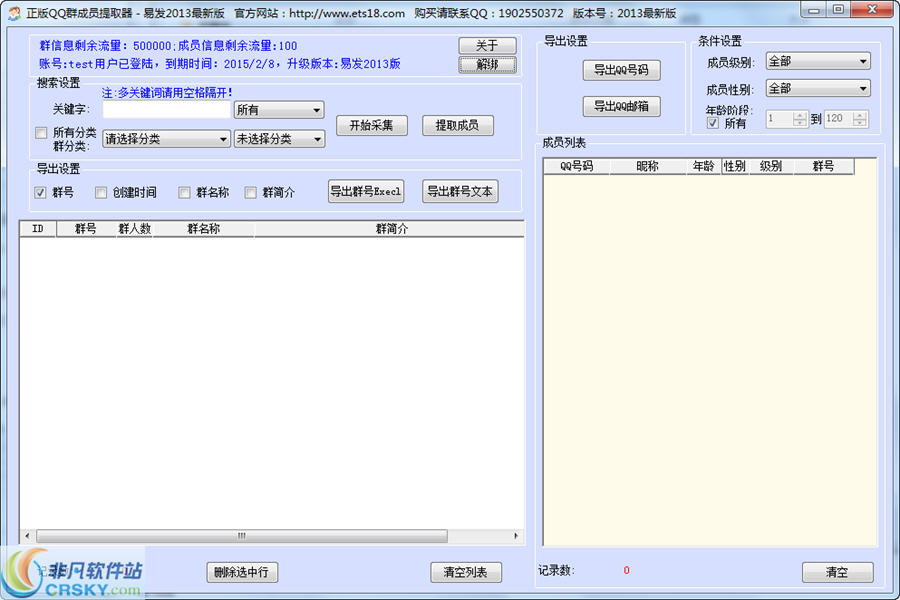The width and height of the screenshot is (900, 600).
Task: Sort by ID column header
Action: click(x=38, y=229)
